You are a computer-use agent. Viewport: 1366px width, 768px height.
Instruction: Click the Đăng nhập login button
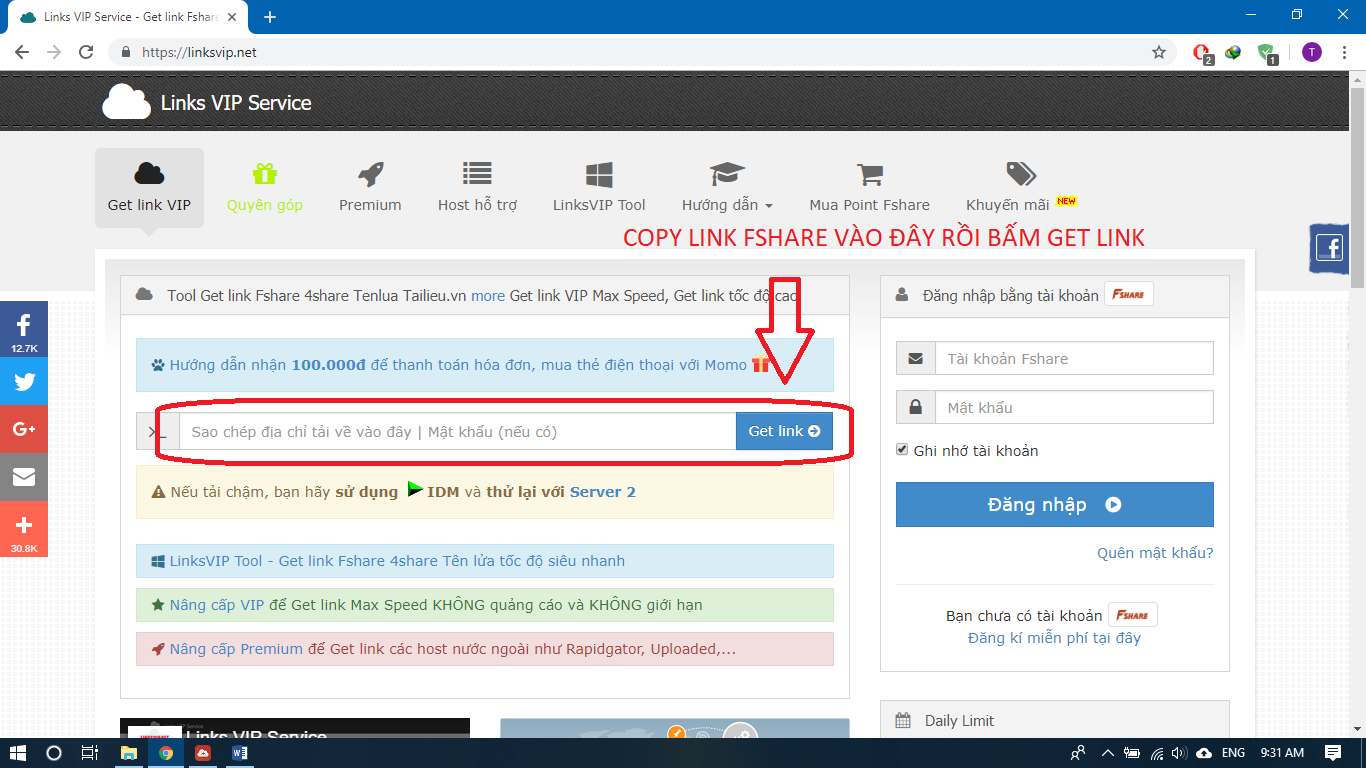pyautogui.click(x=1054, y=504)
